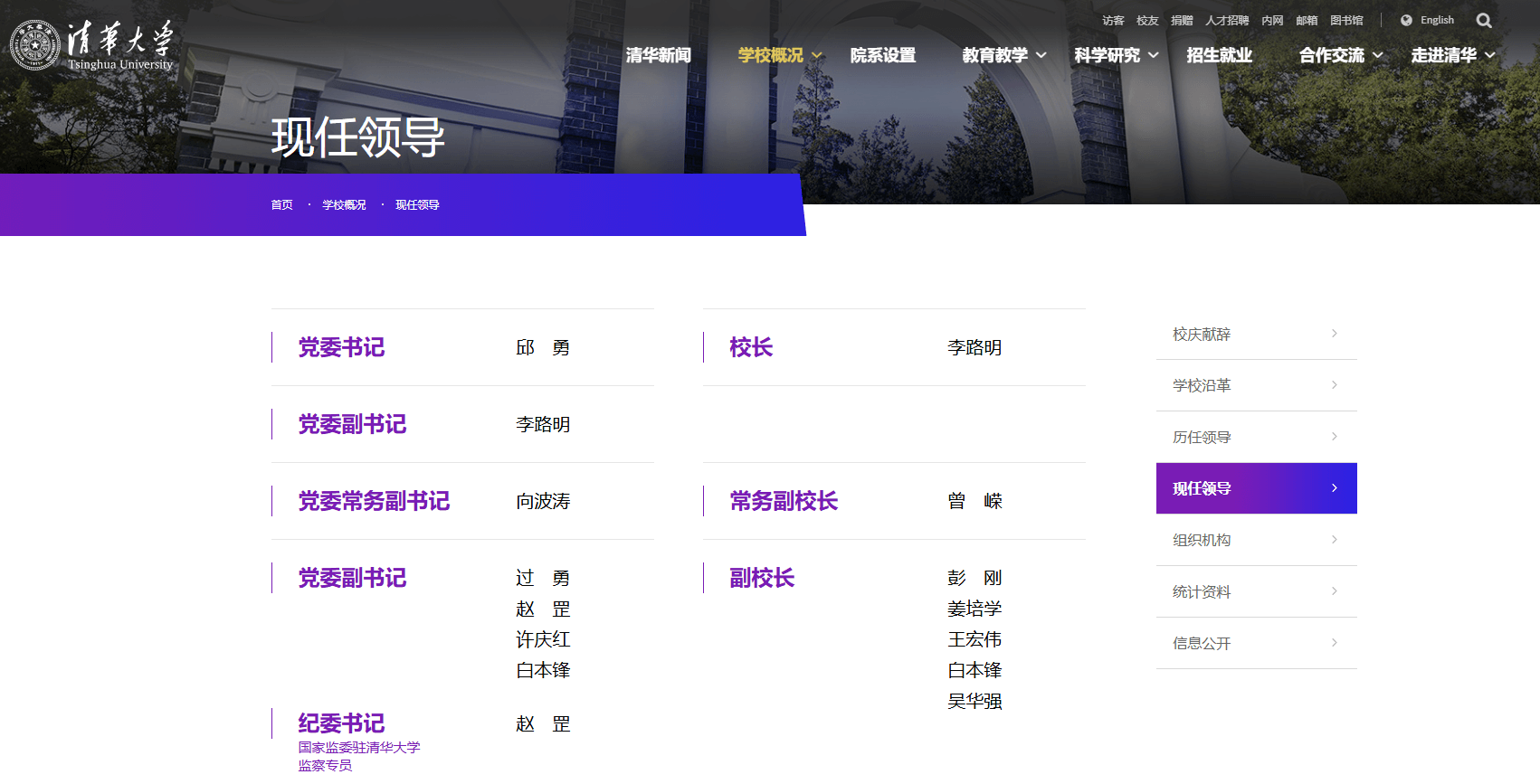Click the 校友 top link
The image size is (1540, 784).
click(1147, 20)
